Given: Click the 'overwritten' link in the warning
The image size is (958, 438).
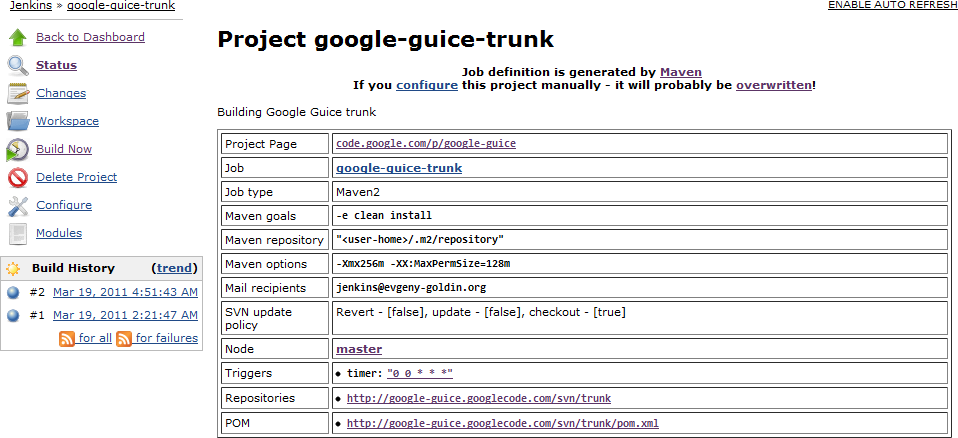Looking at the screenshot, I should [x=774, y=86].
